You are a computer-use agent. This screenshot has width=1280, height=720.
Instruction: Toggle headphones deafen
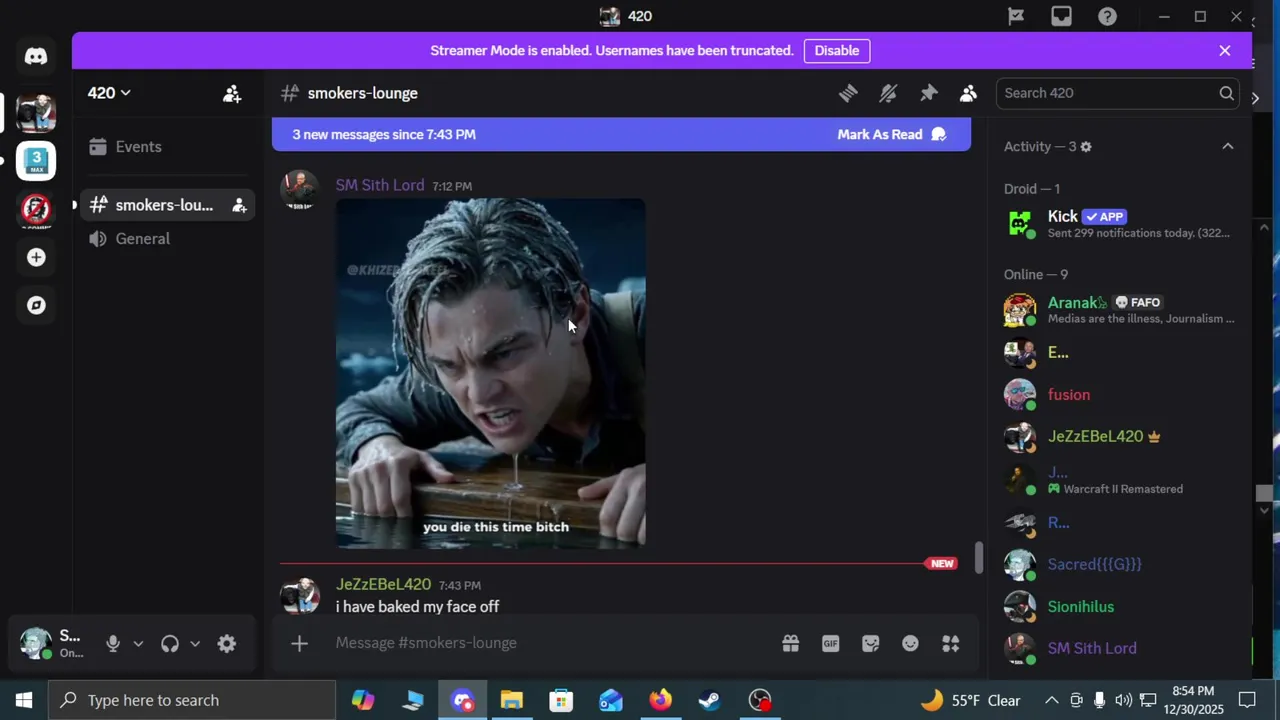pyautogui.click(x=170, y=644)
